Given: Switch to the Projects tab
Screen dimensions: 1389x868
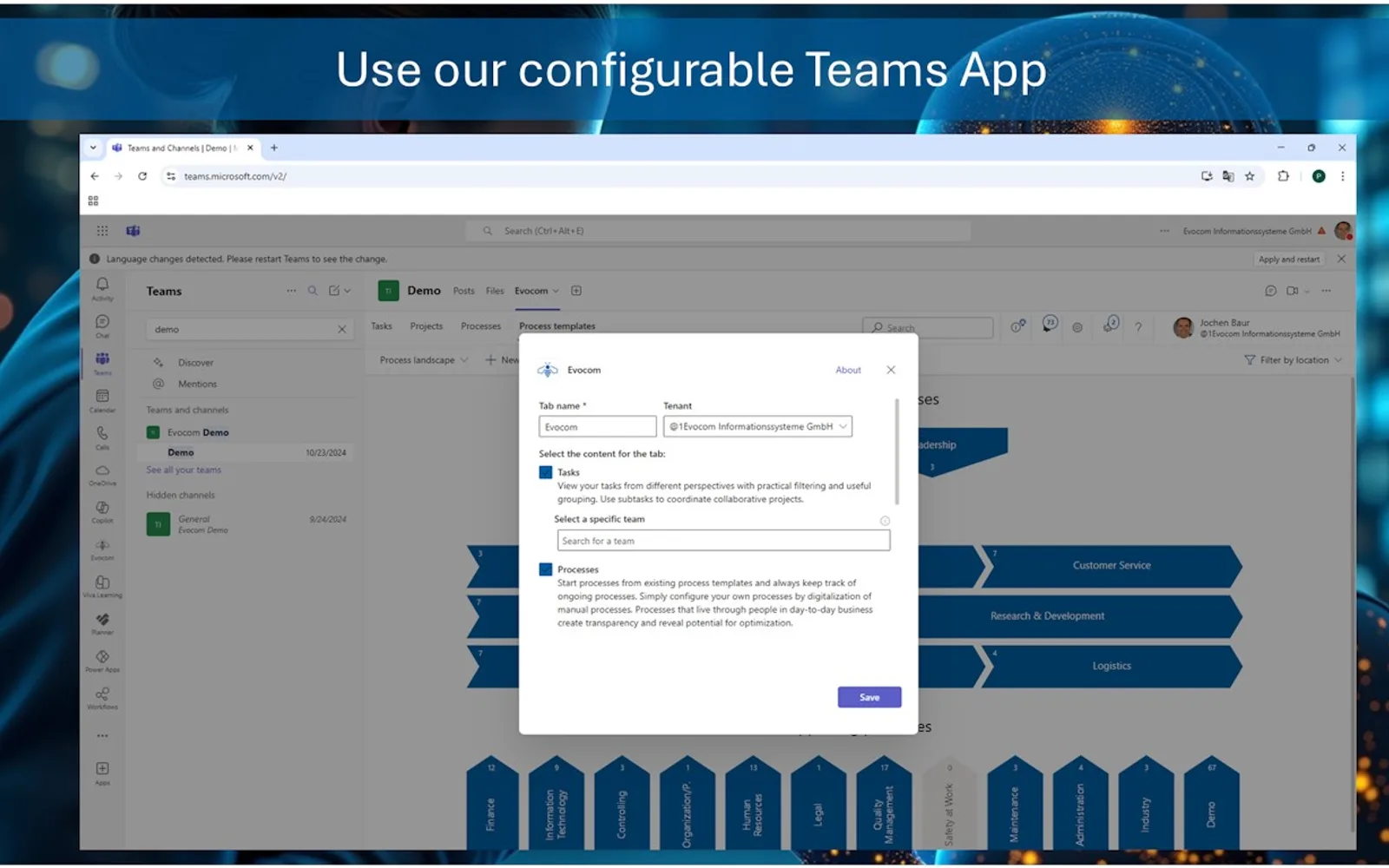Looking at the screenshot, I should (x=426, y=326).
